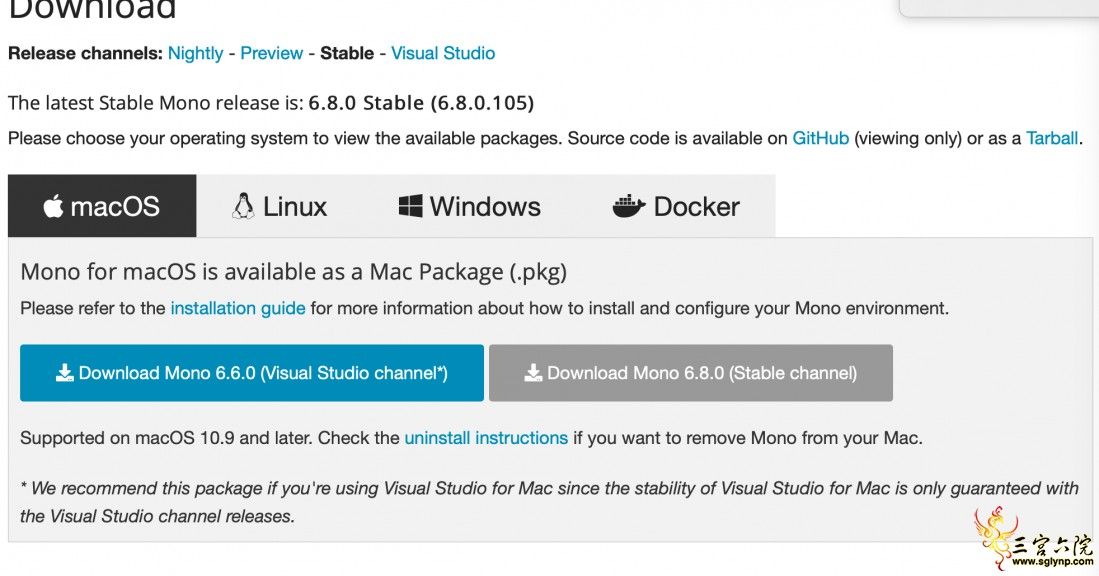Click the 'Release channels:' label
This screenshot has width=1099, height=576.
86,53
